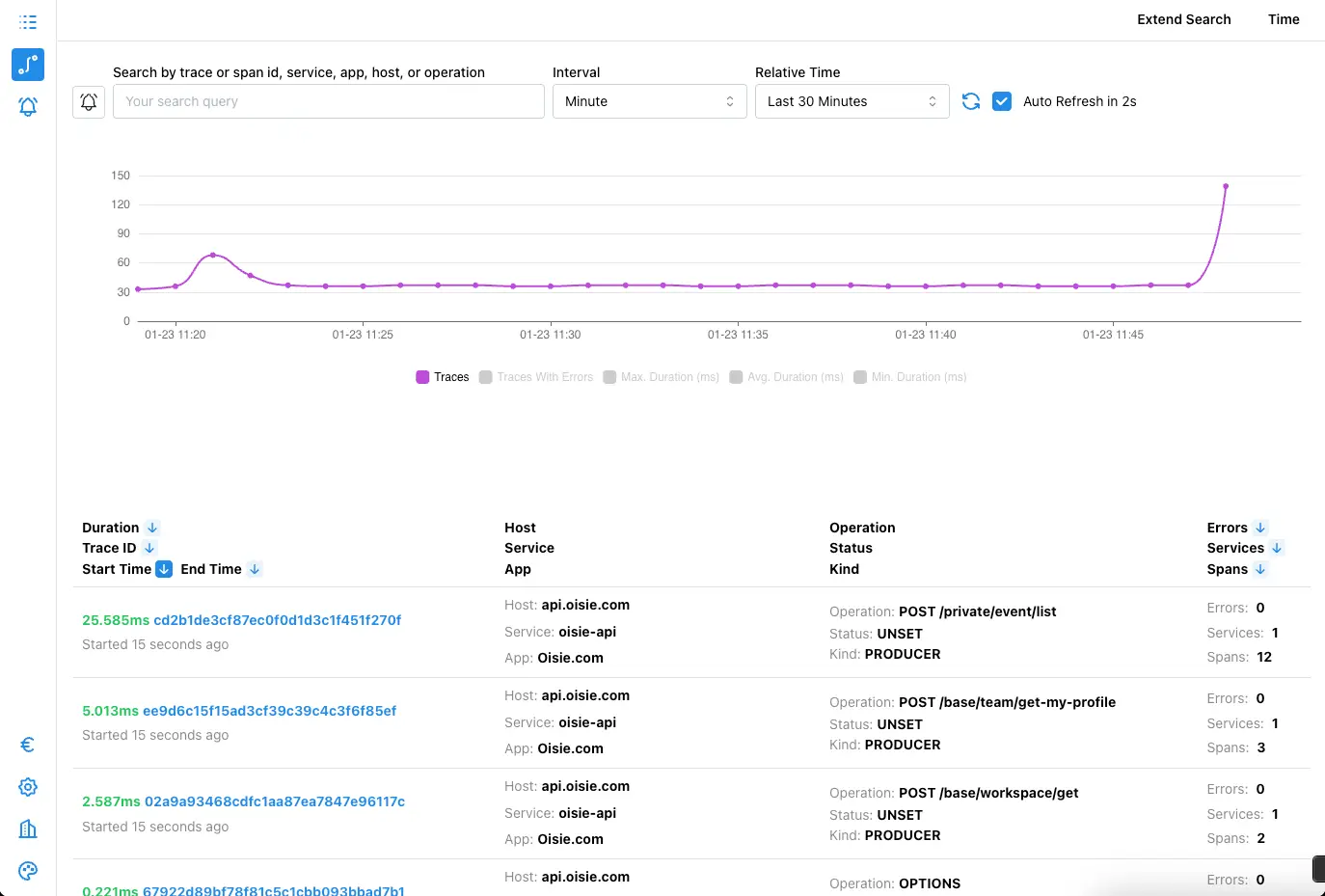Viewport: 1325px width, 896px height.
Task: Open the logs list icon at sidebar top
Action: pos(27,21)
